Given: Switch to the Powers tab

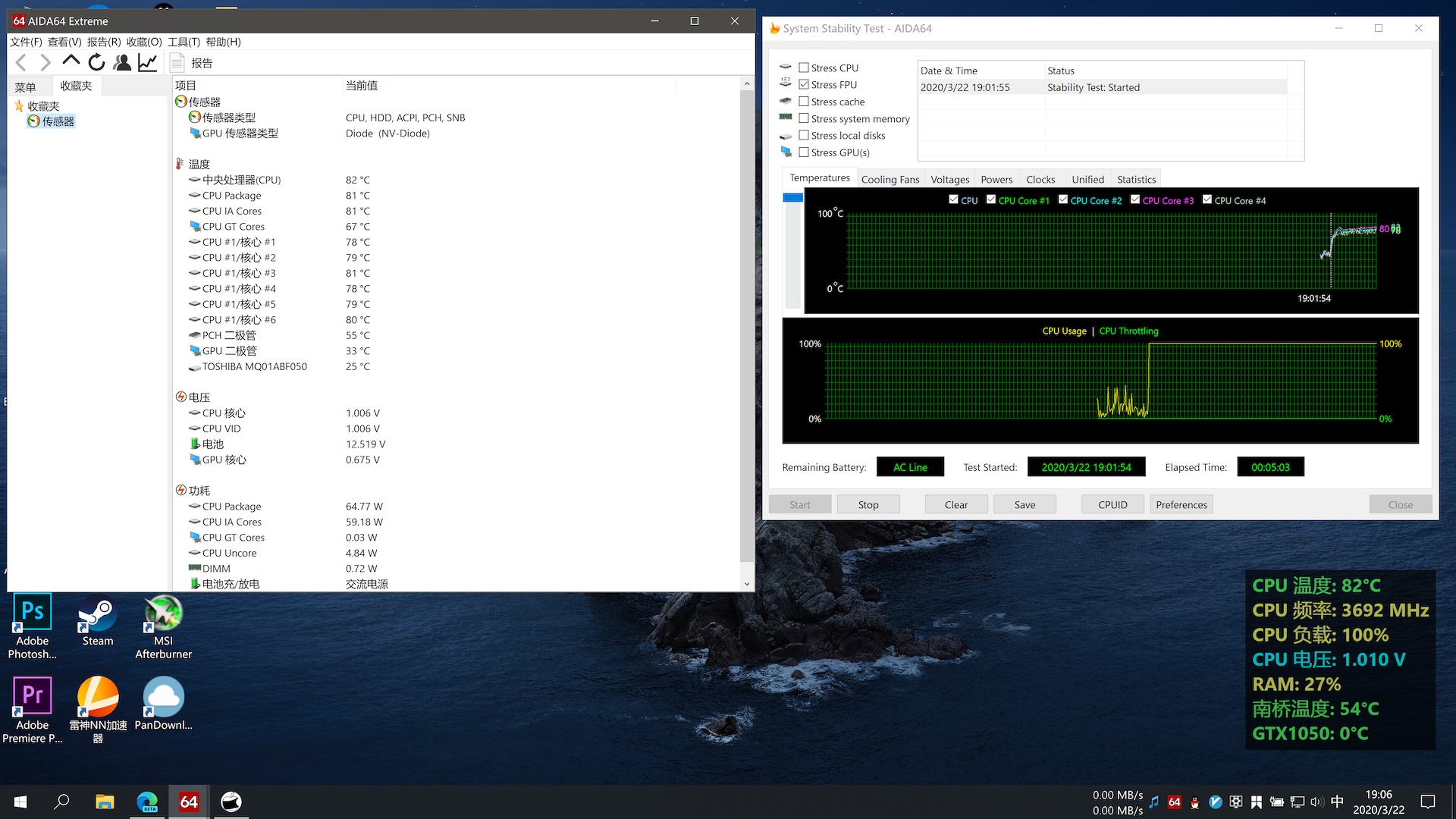Looking at the screenshot, I should click(996, 180).
